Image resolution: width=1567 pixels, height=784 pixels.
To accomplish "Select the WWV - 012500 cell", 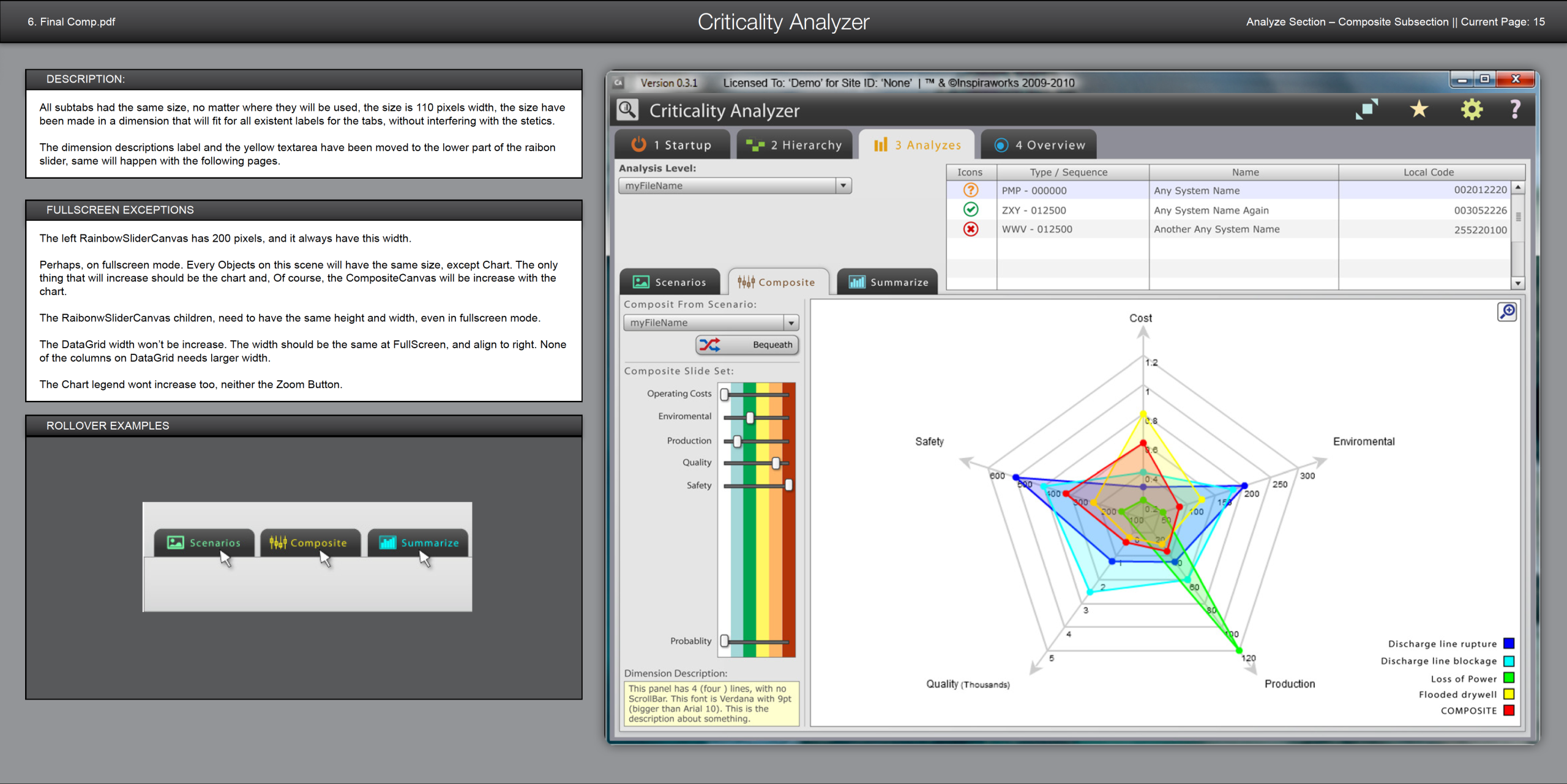I will pos(1072,229).
